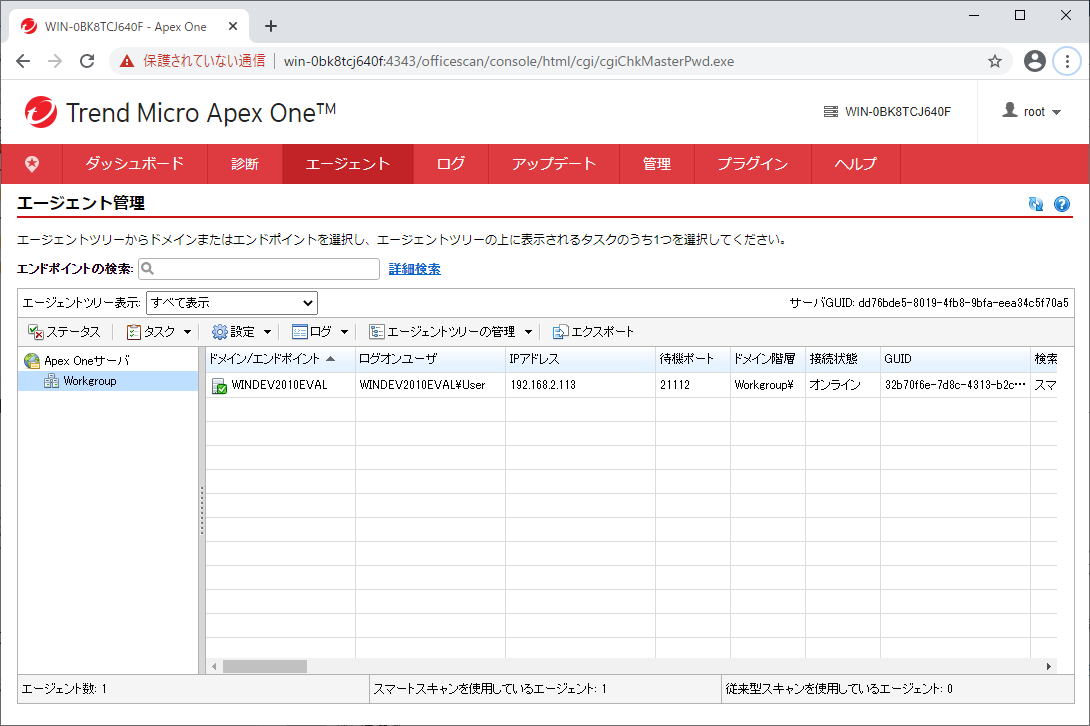Click the Export icon

pos(560,332)
